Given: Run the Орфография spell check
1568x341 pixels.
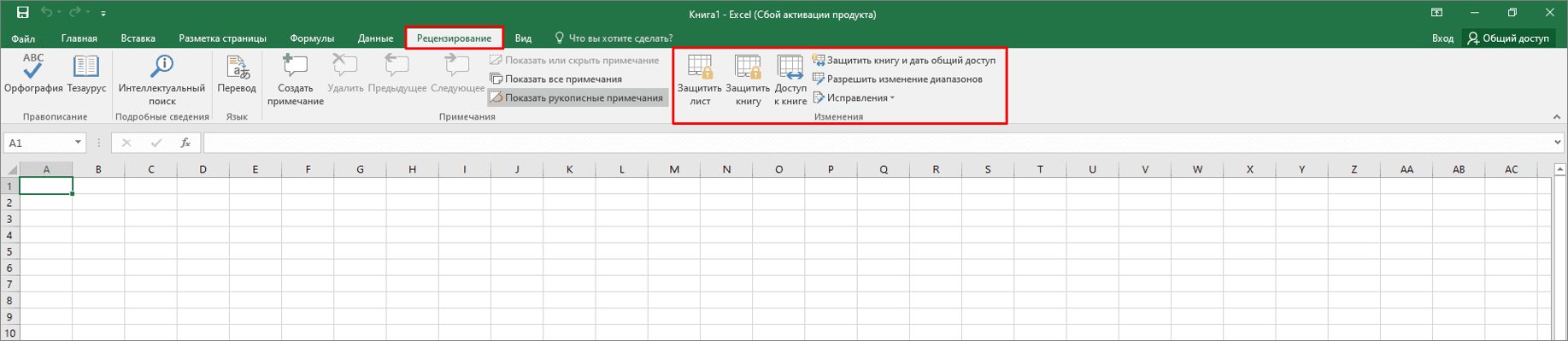Looking at the screenshot, I should 33,74.
